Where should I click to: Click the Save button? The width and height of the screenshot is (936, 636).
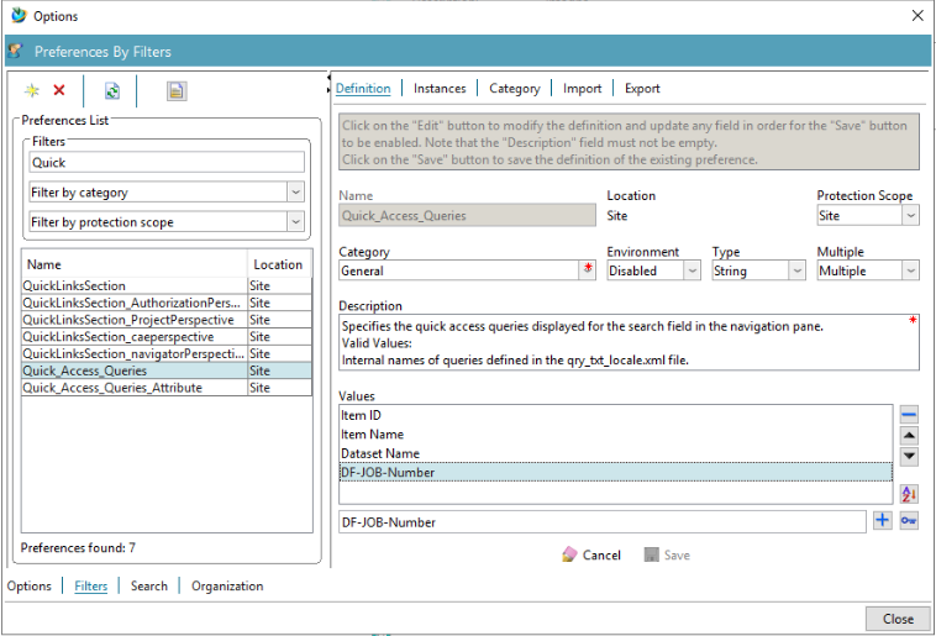click(667, 555)
